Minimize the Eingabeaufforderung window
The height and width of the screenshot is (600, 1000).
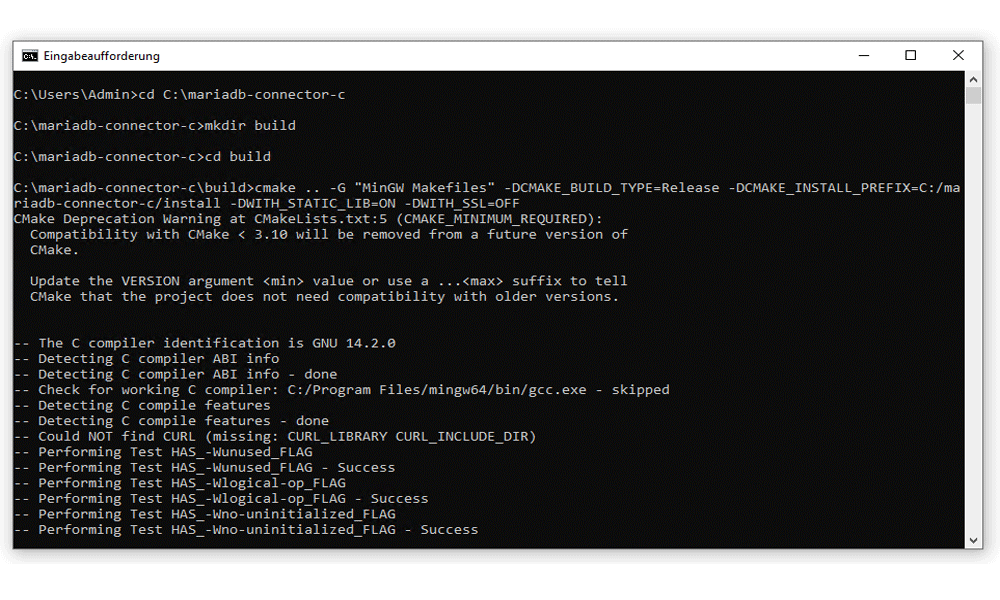[864, 55]
